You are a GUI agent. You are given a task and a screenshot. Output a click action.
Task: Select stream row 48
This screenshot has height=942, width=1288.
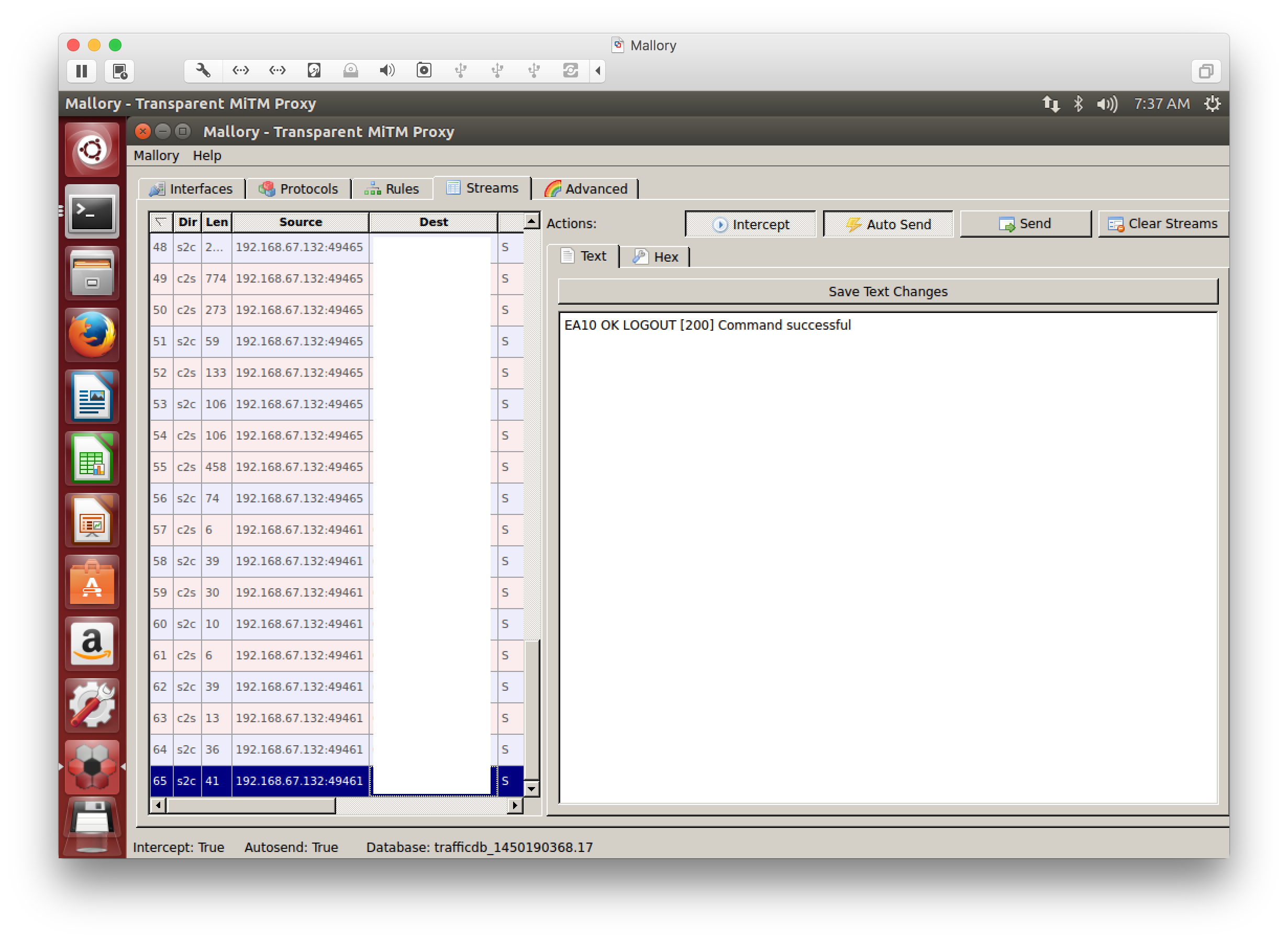[x=337, y=248]
